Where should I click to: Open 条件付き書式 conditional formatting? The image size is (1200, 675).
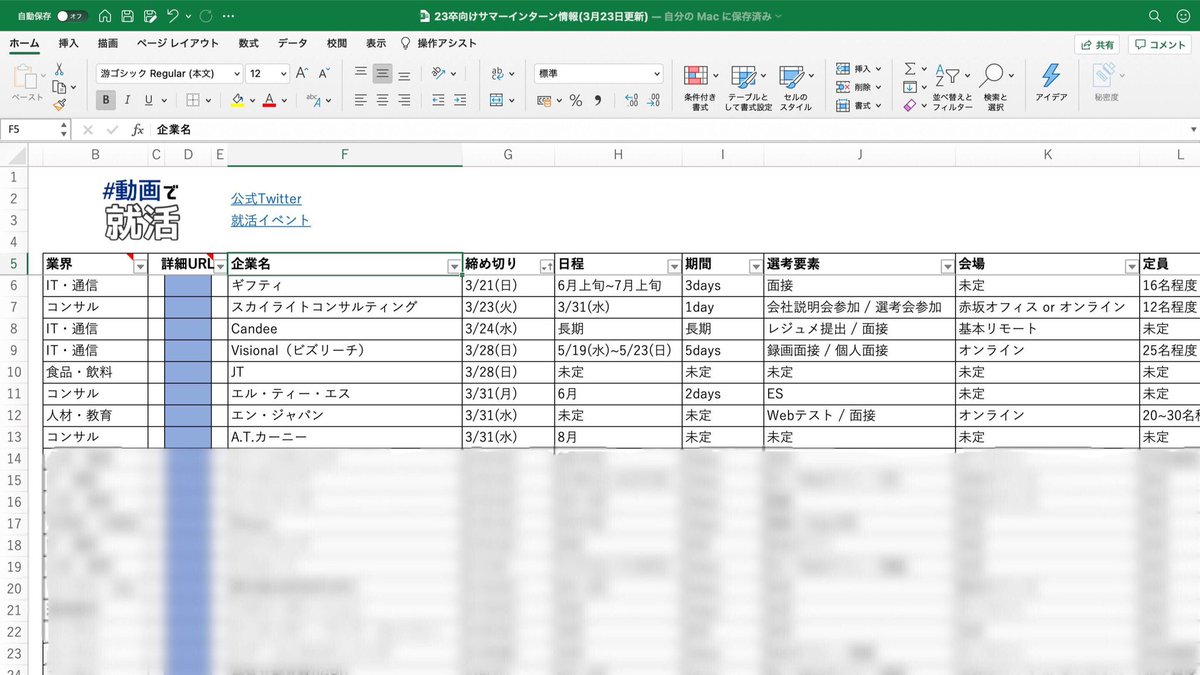(702, 88)
